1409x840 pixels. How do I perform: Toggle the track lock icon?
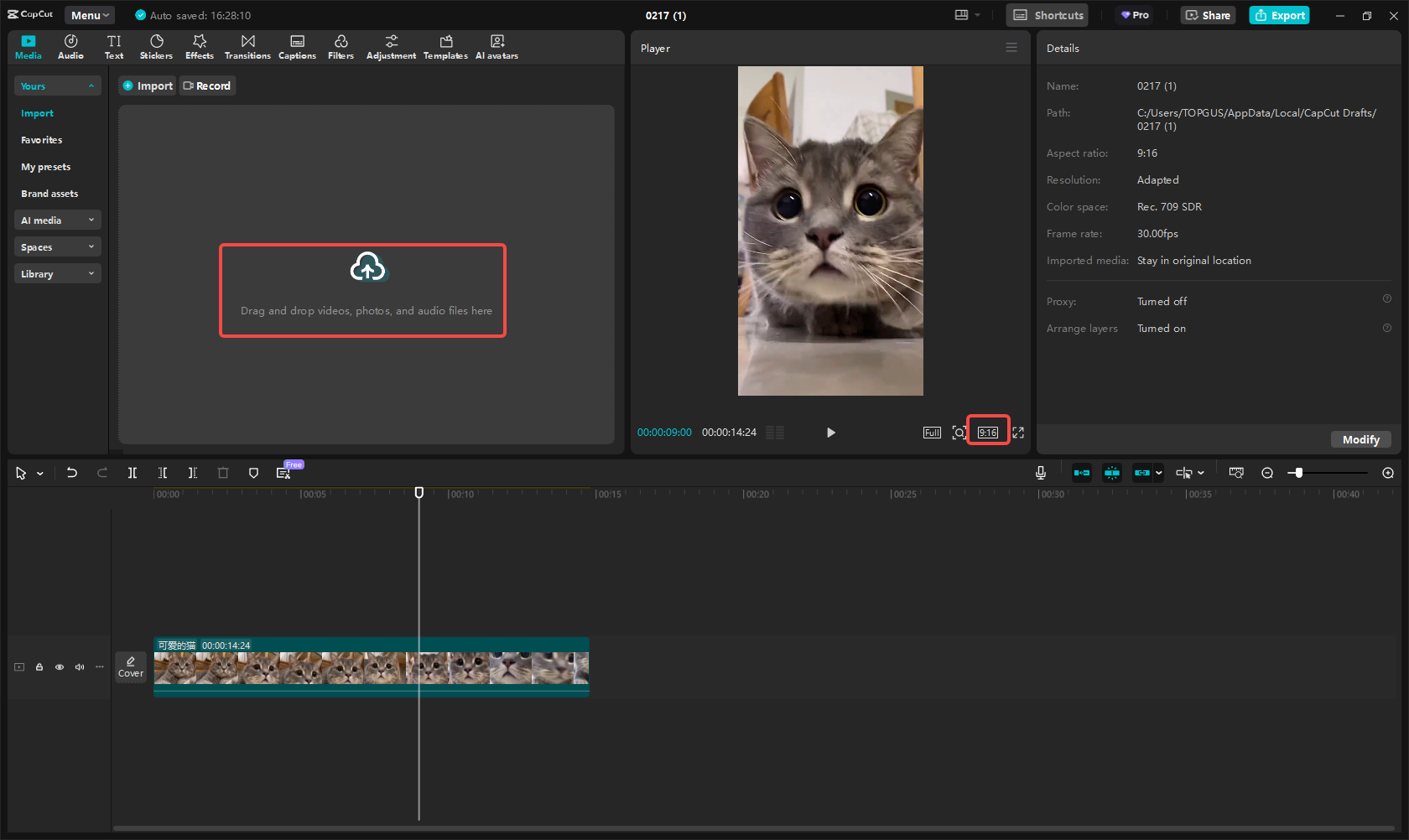[x=39, y=667]
